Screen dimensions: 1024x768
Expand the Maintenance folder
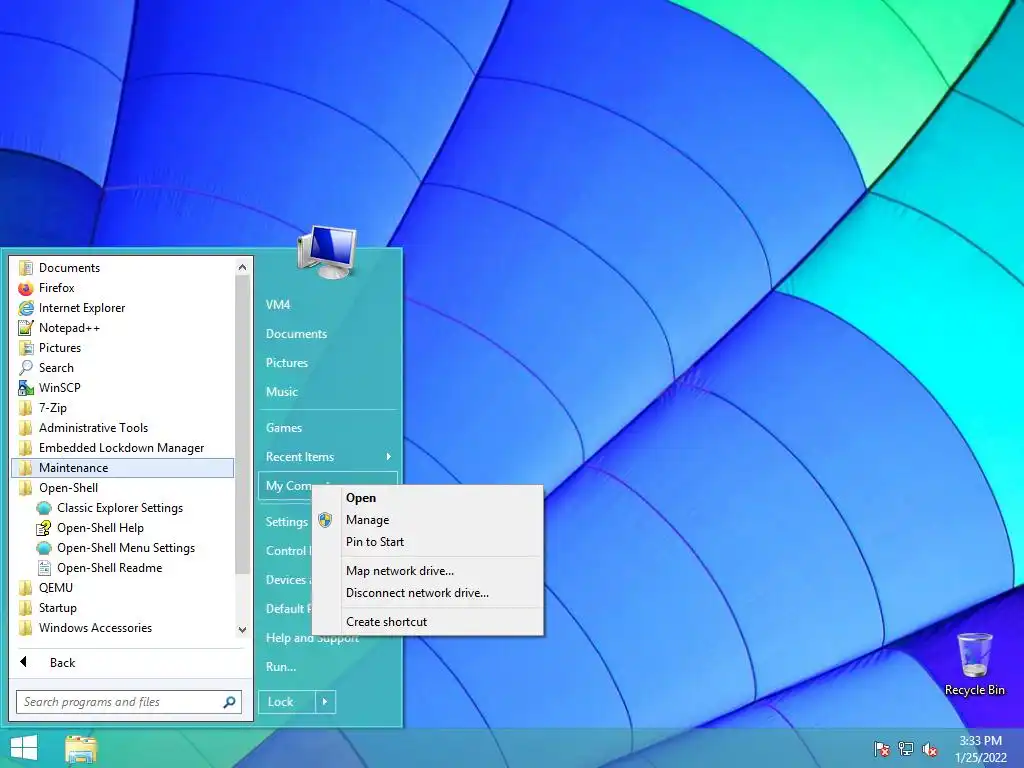122,468
